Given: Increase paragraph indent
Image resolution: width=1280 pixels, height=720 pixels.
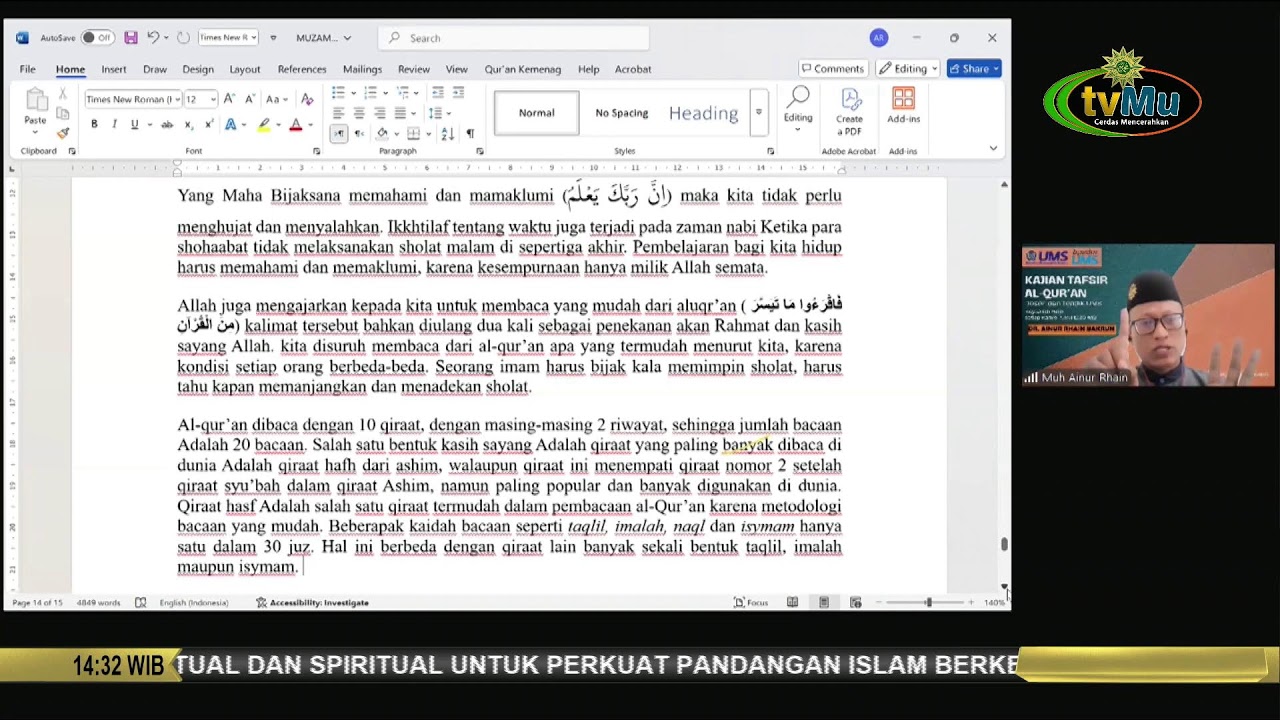Looking at the screenshot, I should (x=458, y=93).
